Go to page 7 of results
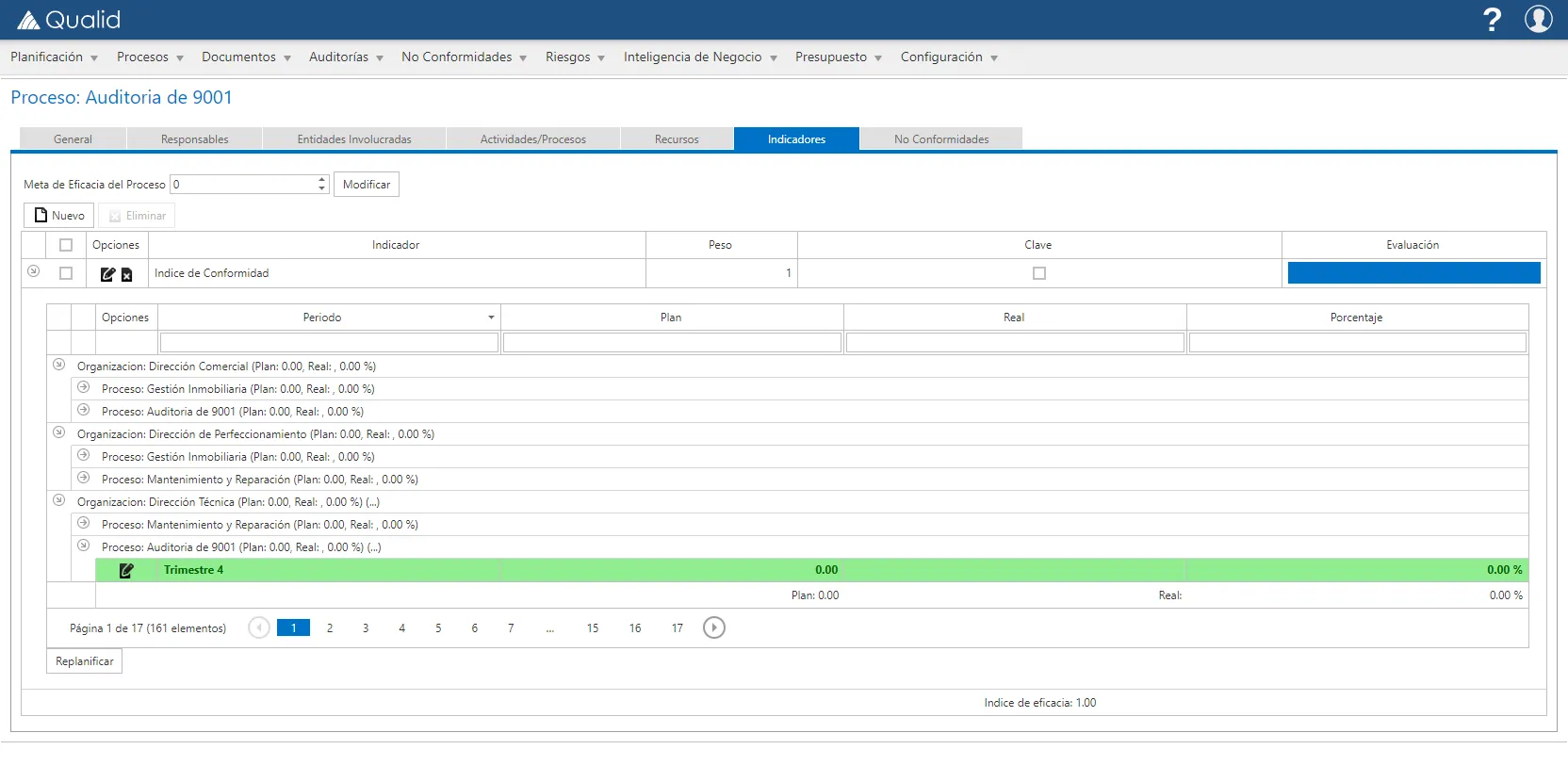1568x782 pixels. (511, 628)
